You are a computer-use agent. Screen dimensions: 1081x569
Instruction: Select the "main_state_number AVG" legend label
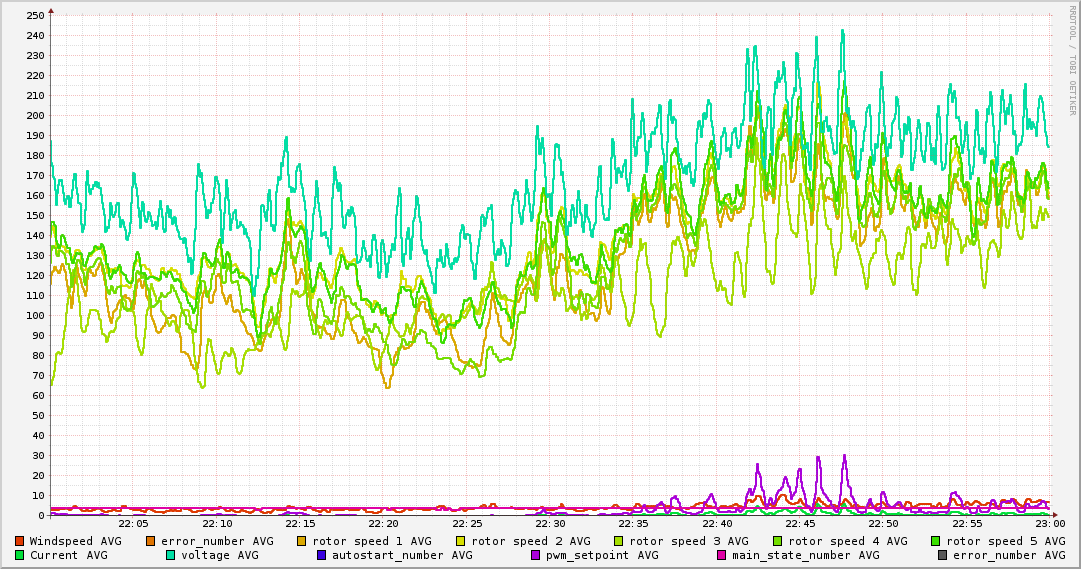[x=806, y=555]
